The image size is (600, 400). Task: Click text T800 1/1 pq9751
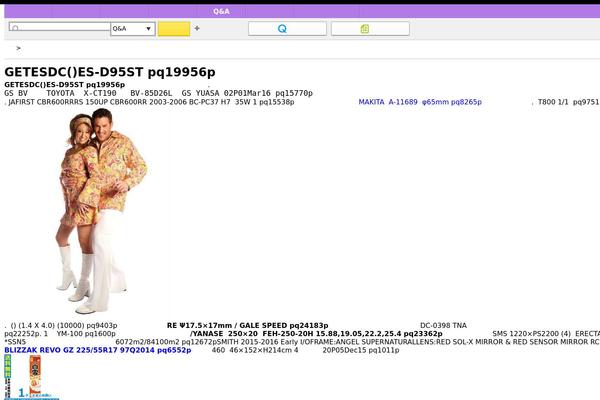coord(568,102)
